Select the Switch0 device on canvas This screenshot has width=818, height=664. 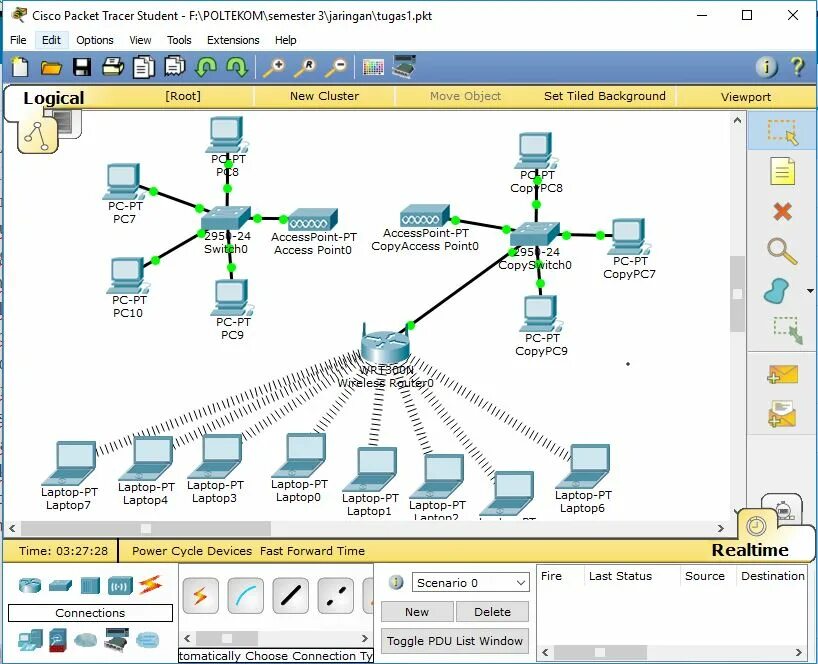[225, 219]
